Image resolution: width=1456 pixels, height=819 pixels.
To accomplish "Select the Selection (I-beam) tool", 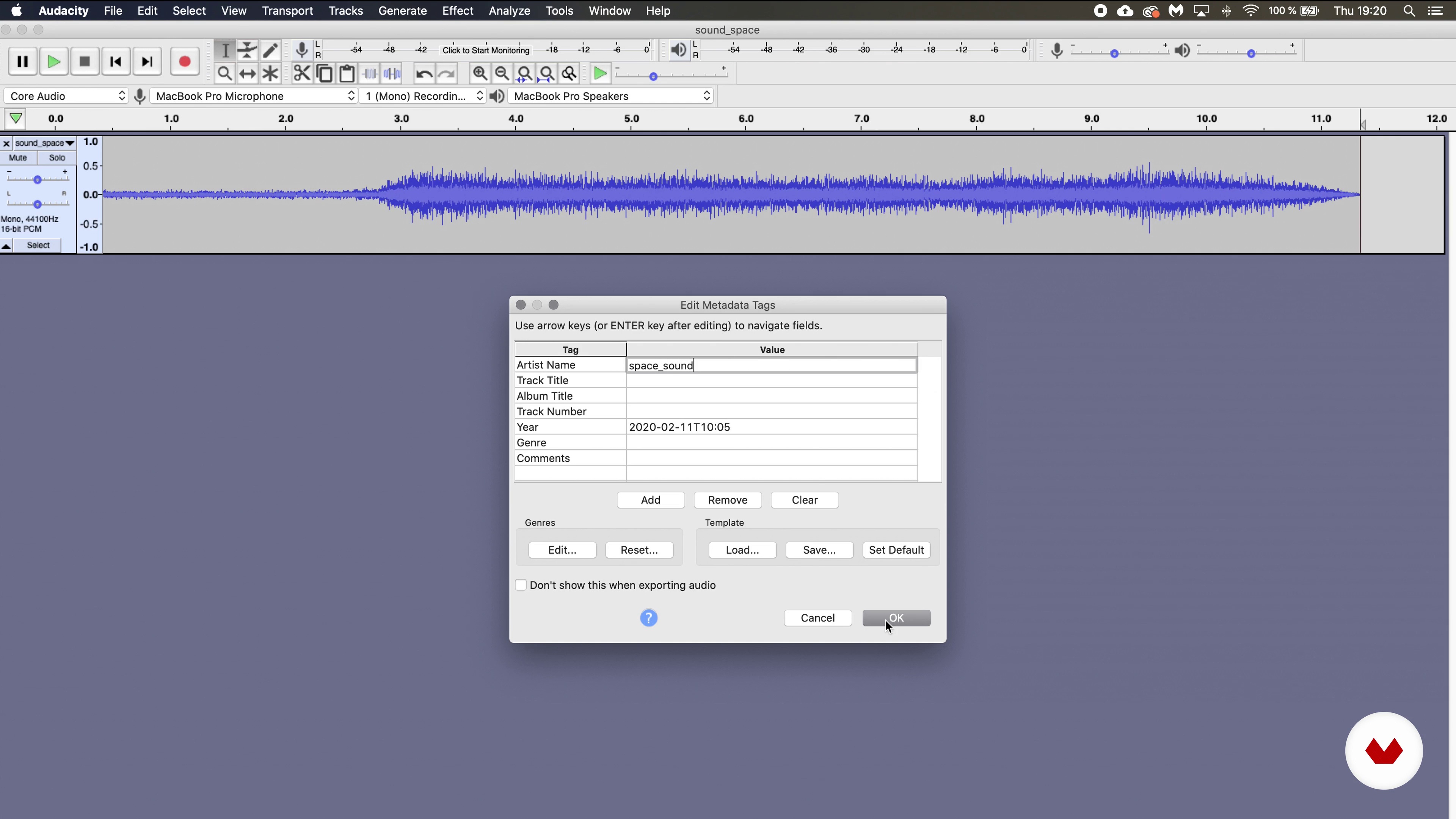I will coord(225,50).
